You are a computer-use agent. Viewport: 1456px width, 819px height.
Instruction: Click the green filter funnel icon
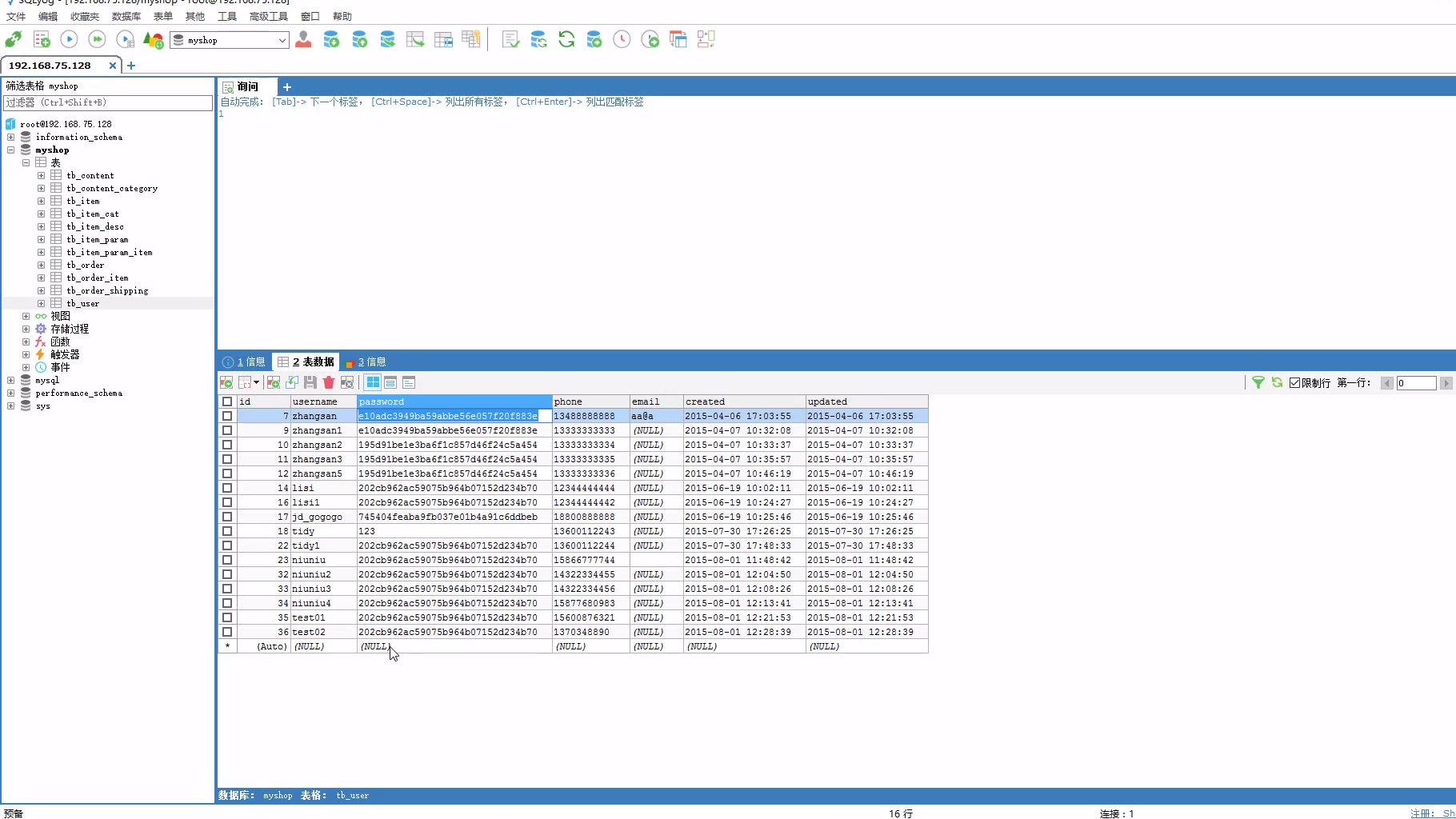1258,383
